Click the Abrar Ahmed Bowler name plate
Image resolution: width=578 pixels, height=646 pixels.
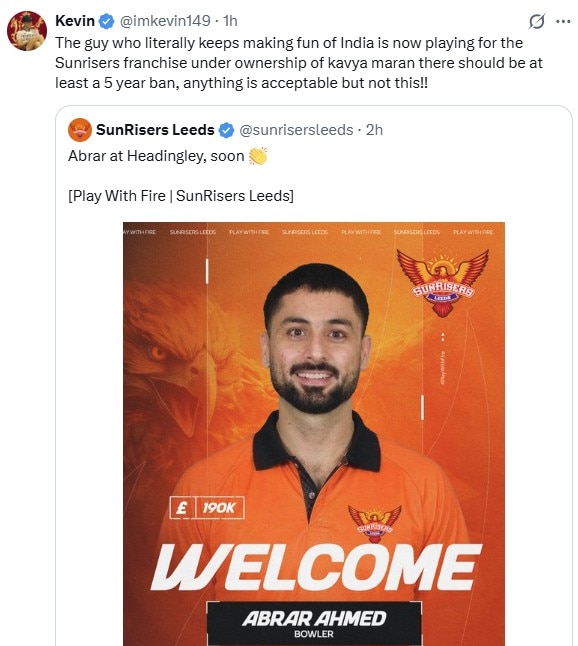tap(314, 623)
